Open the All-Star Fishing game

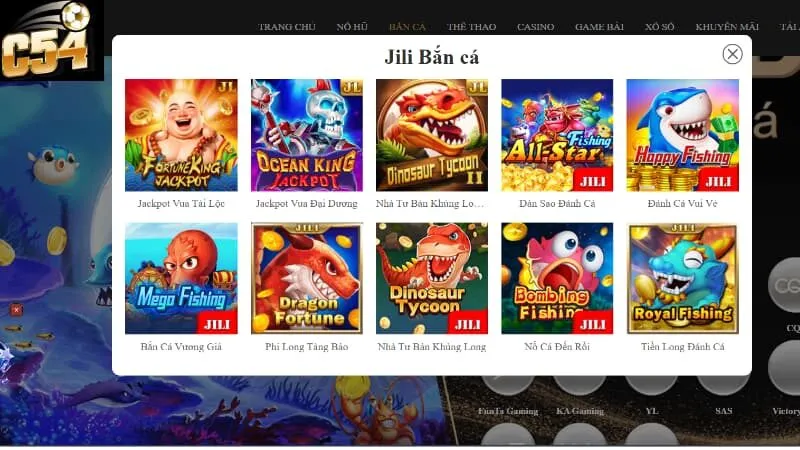tap(557, 135)
